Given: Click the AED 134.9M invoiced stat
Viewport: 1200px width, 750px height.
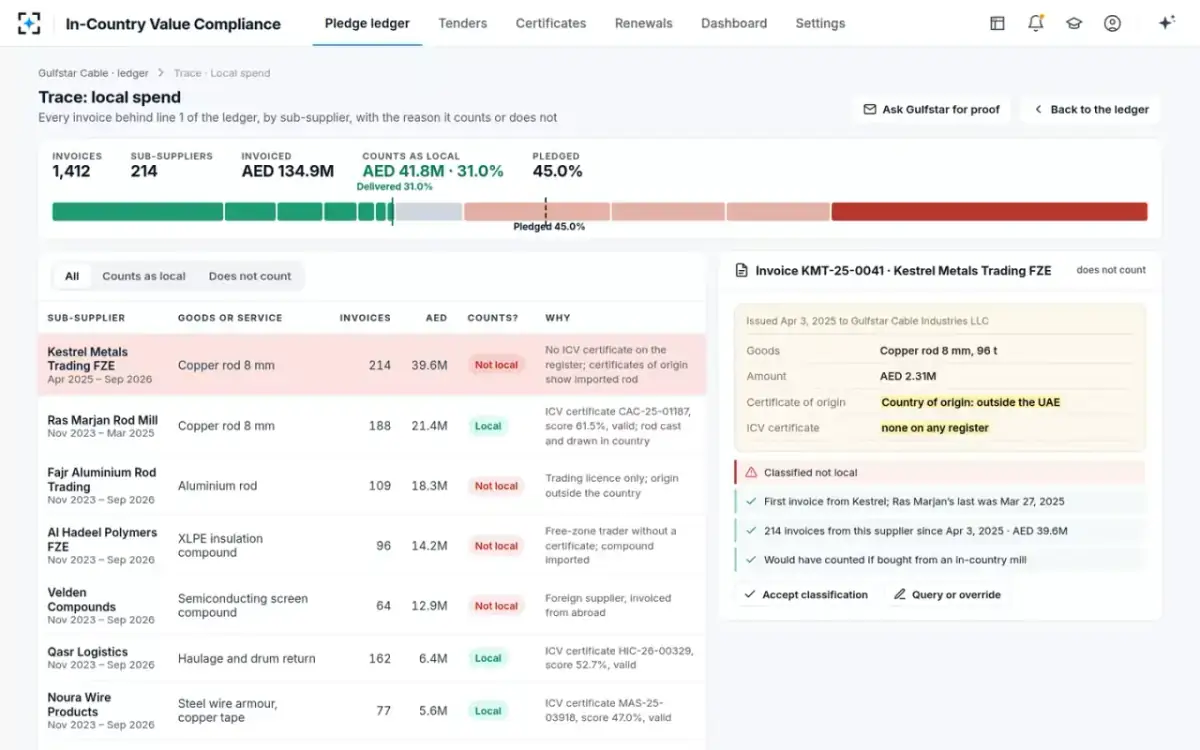Looking at the screenshot, I should 287,171.
